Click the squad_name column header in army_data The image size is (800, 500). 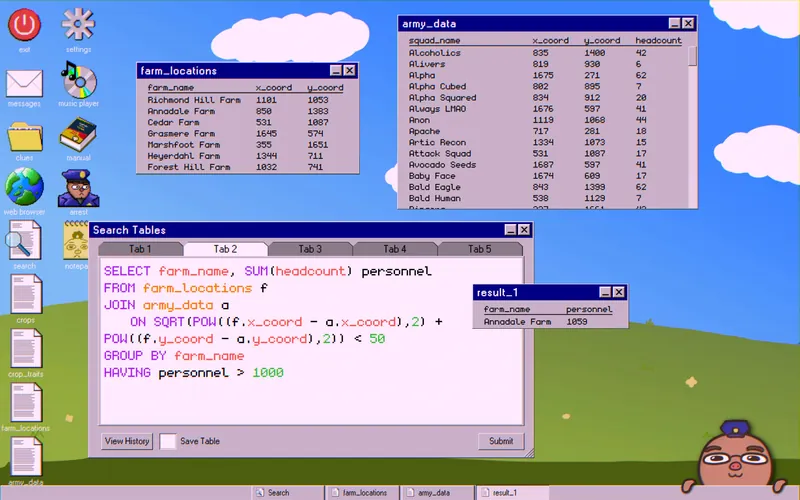pos(434,40)
